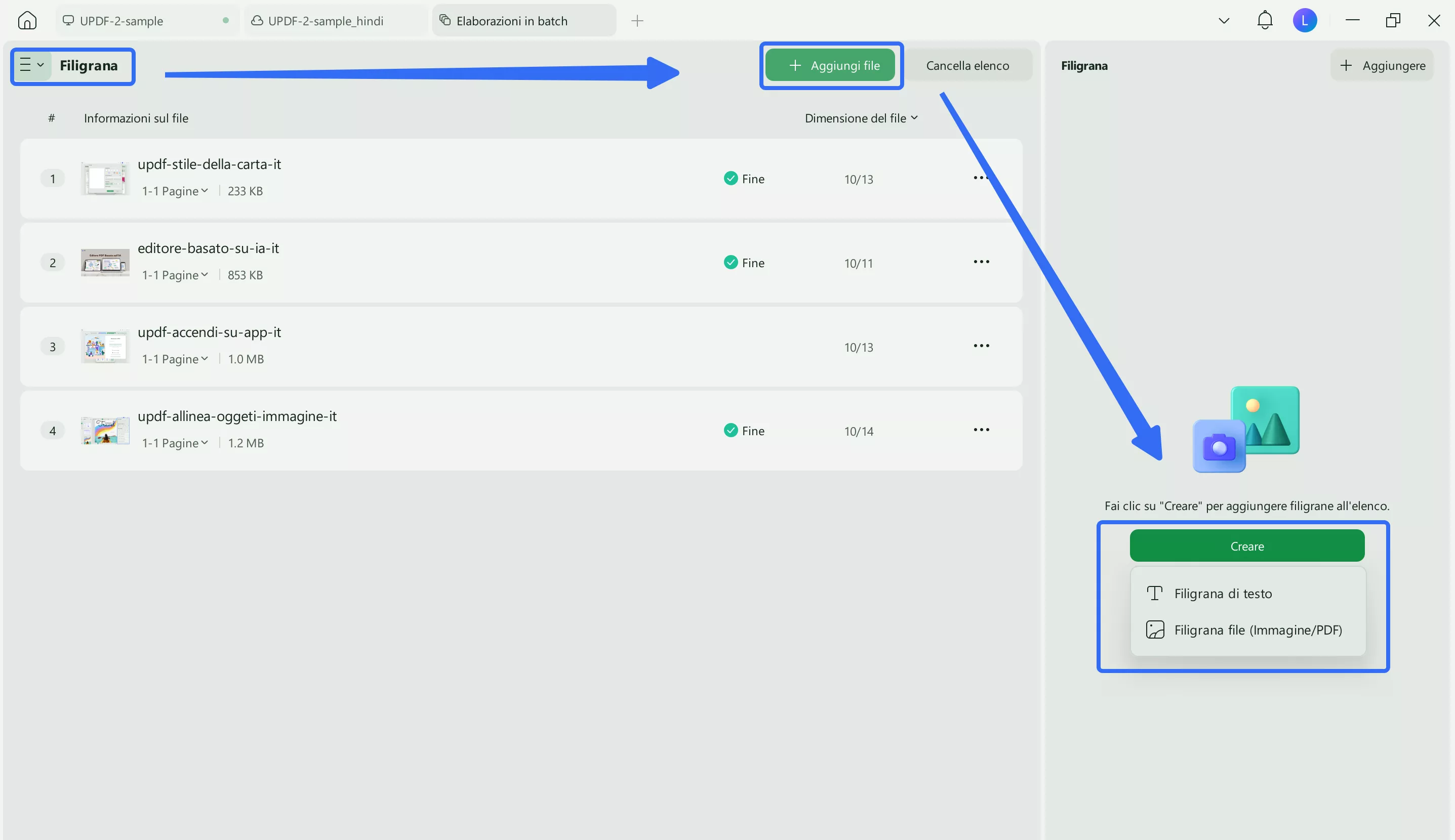Open the Filigrana batch tool dropdown
The width and height of the screenshot is (1455, 840).
[32, 65]
